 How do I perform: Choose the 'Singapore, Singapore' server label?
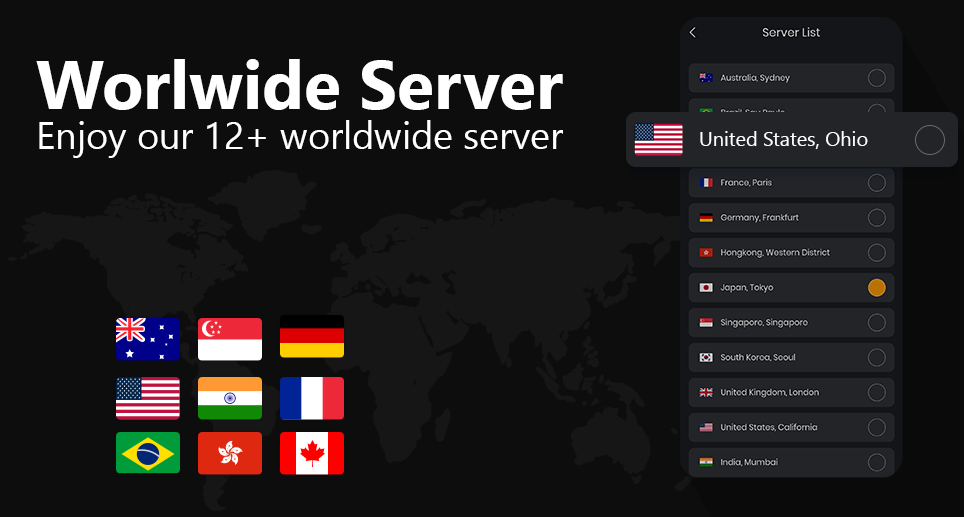pyautogui.click(x=764, y=323)
